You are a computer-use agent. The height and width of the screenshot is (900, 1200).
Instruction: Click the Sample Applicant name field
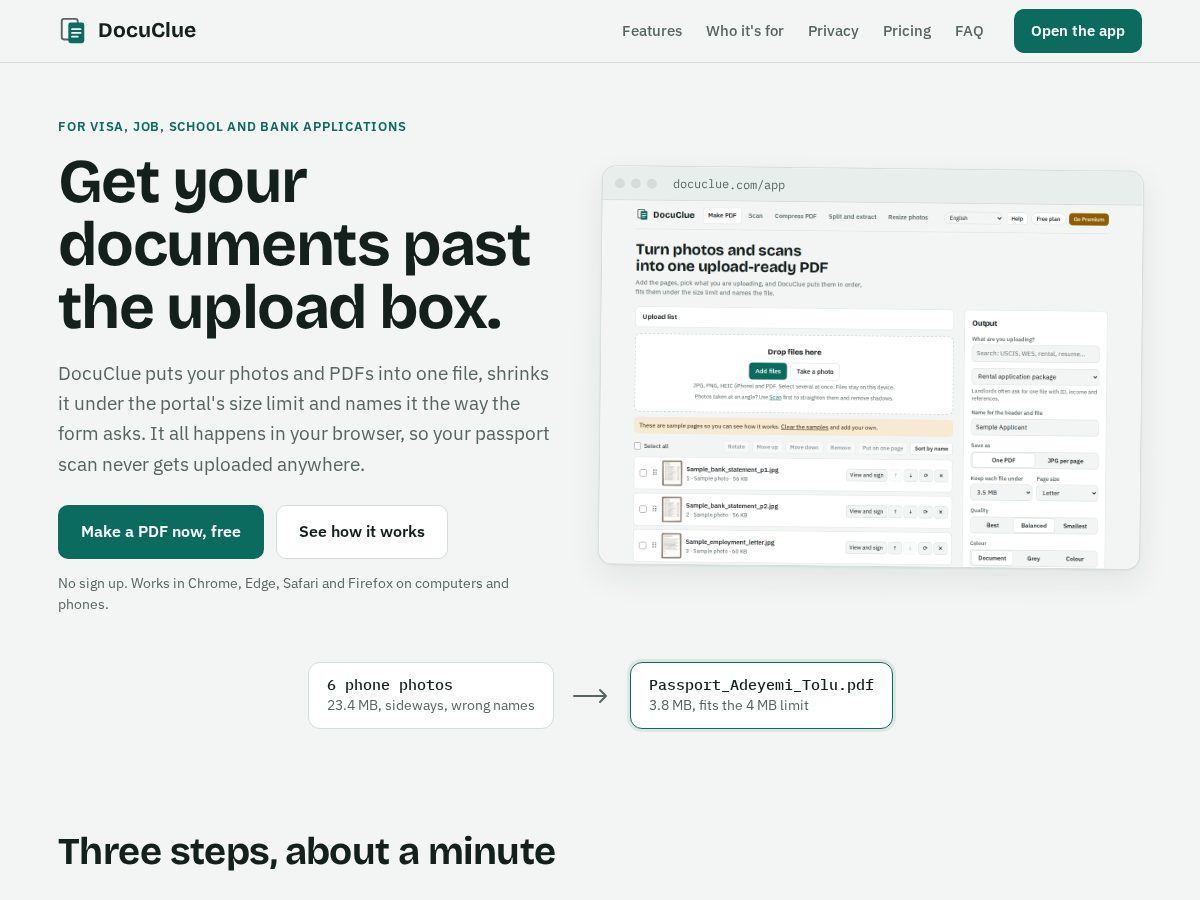point(1035,428)
